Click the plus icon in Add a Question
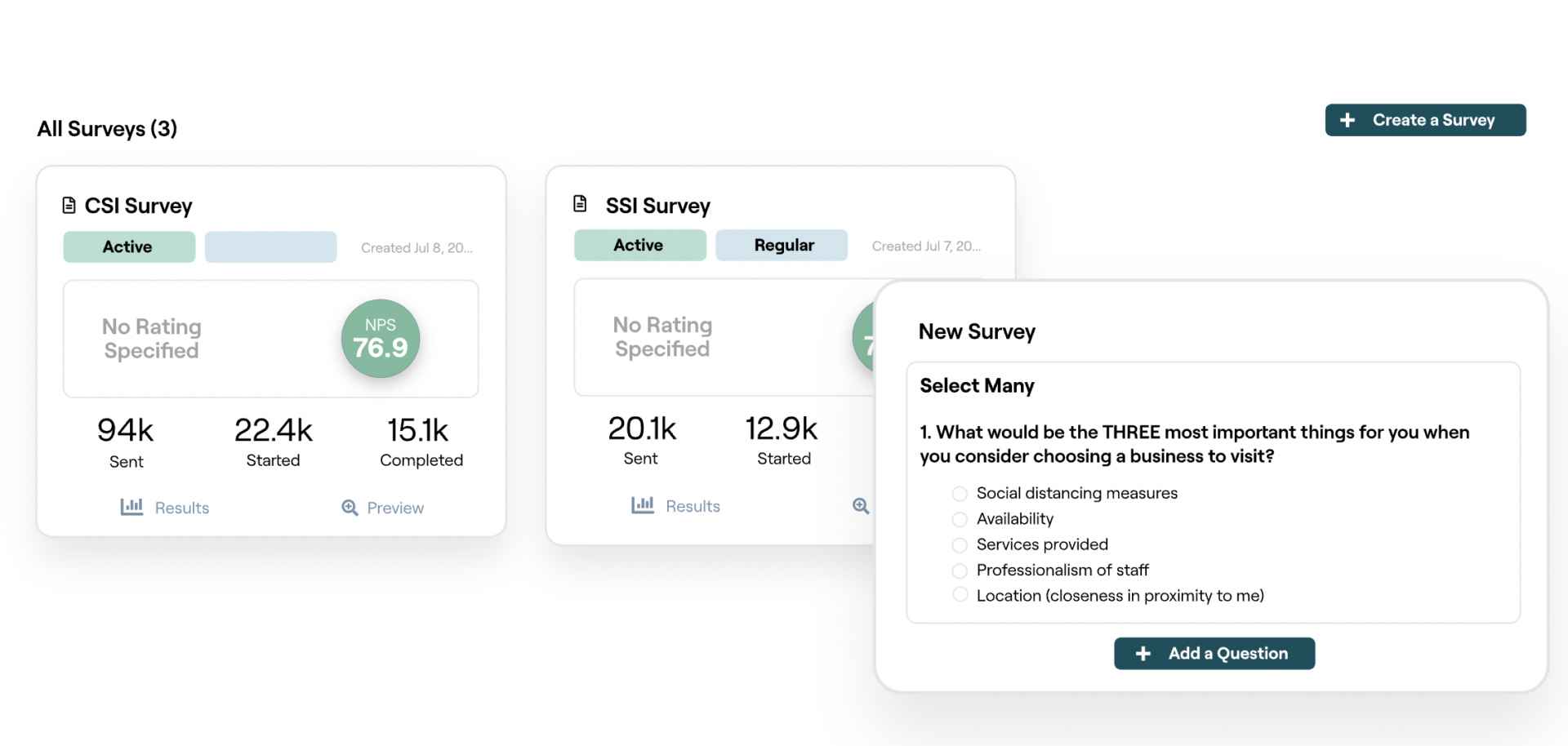 [x=1143, y=653]
